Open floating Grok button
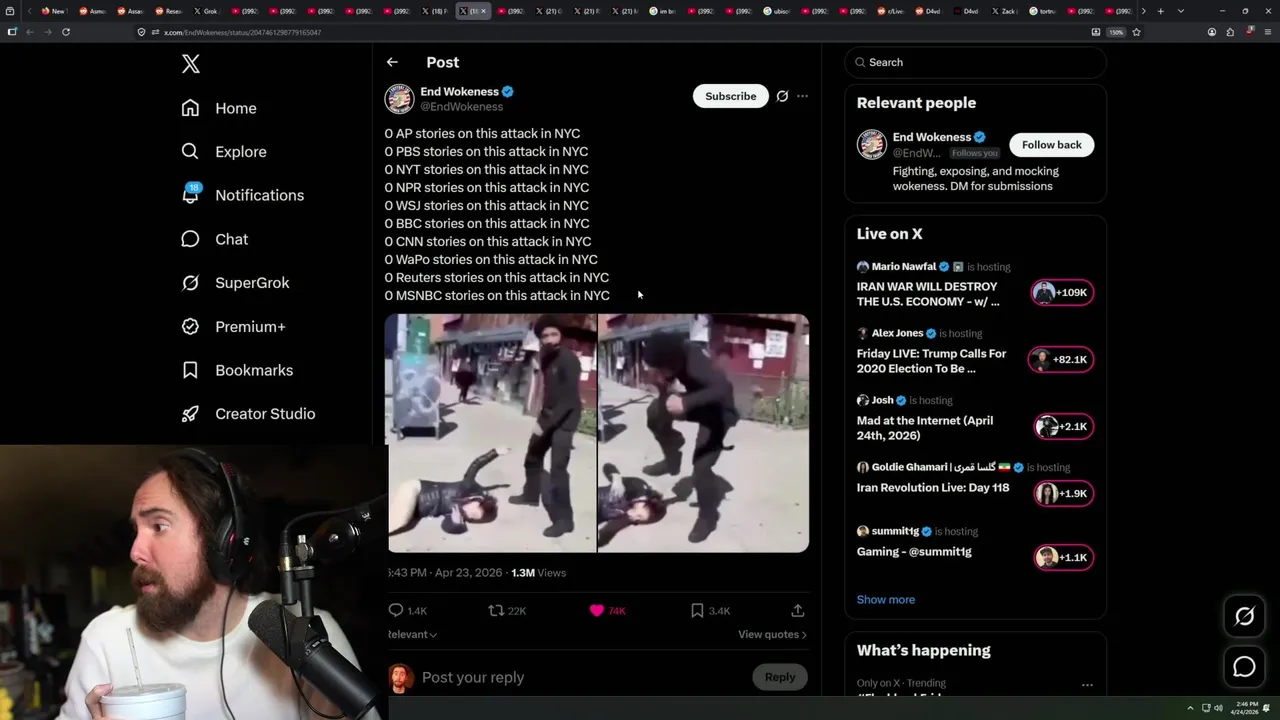Viewport: 1280px width, 720px height. click(1244, 616)
